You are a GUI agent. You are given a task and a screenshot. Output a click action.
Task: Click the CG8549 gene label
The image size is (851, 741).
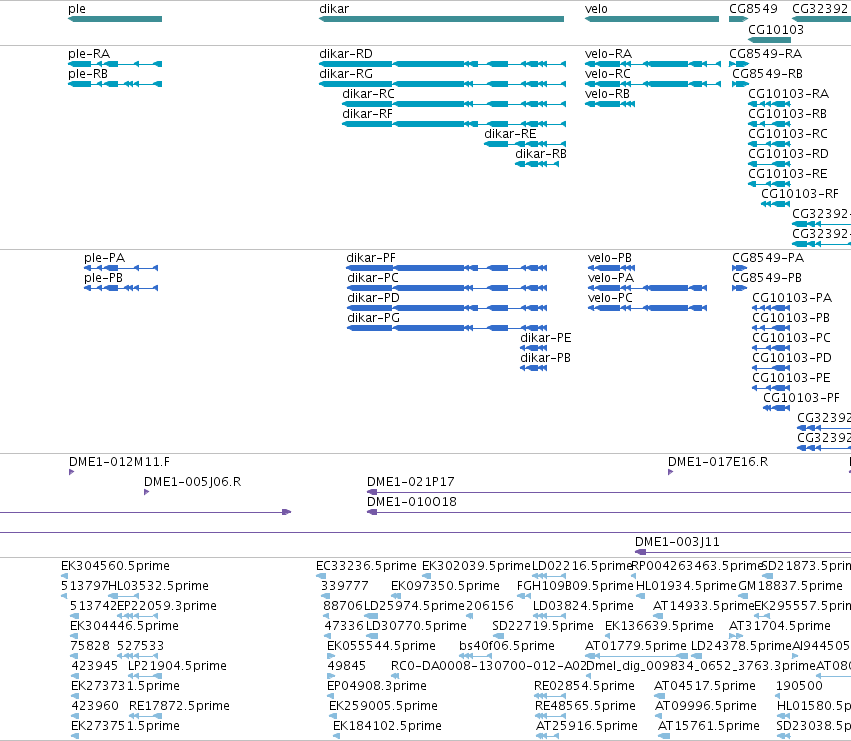point(753,9)
